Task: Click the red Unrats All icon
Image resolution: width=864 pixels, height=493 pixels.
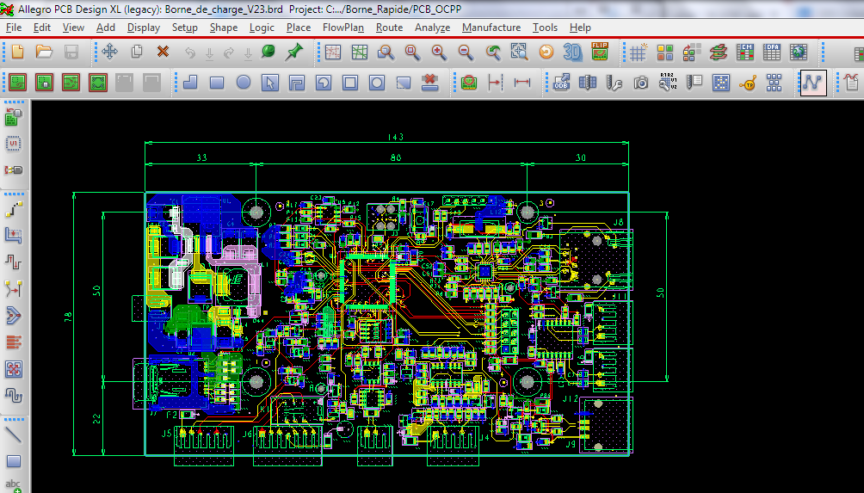Action: pyautogui.click(x=333, y=52)
